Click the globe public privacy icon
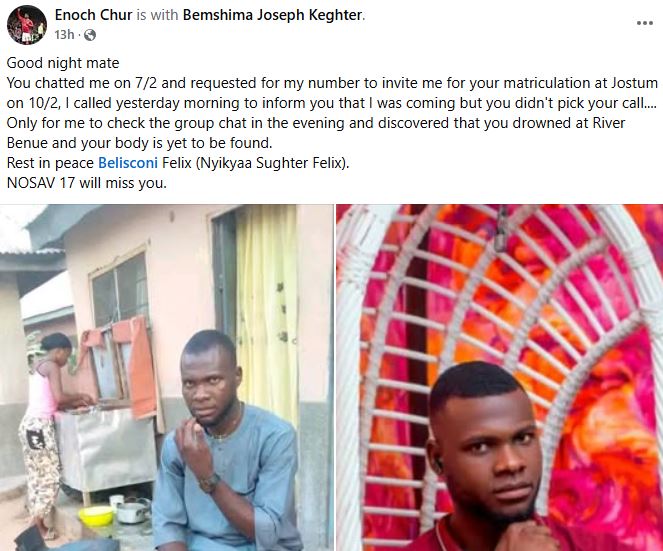This screenshot has width=663, height=551. tap(90, 35)
